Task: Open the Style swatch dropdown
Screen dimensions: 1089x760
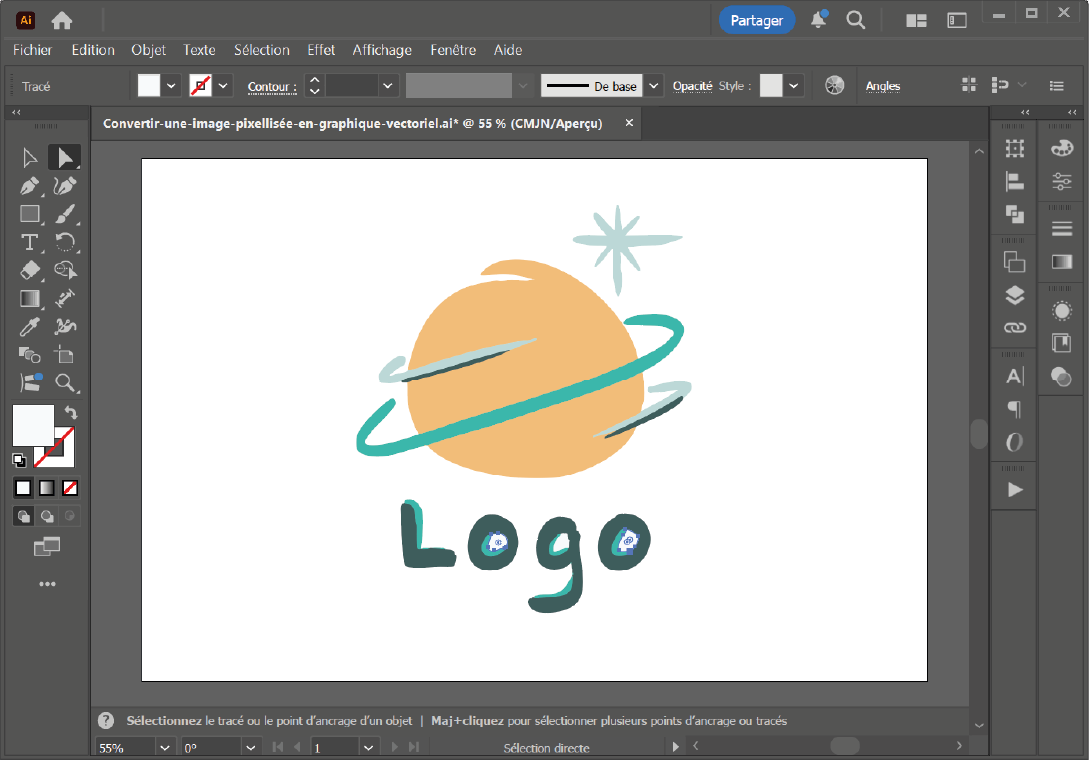Action: pyautogui.click(x=794, y=86)
